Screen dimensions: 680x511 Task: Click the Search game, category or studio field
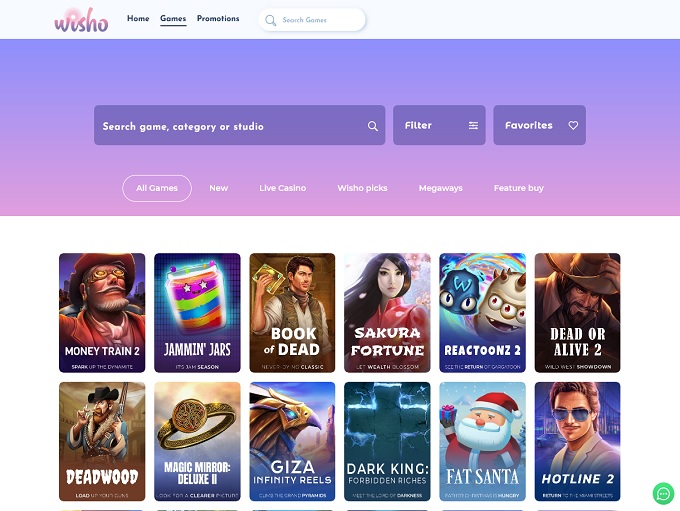click(239, 125)
